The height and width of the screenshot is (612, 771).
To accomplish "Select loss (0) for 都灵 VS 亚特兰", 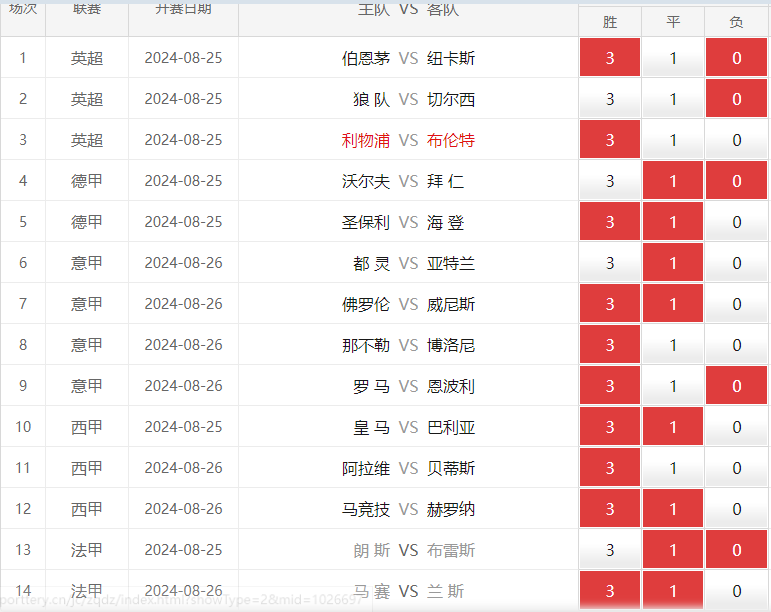I will (x=736, y=262).
